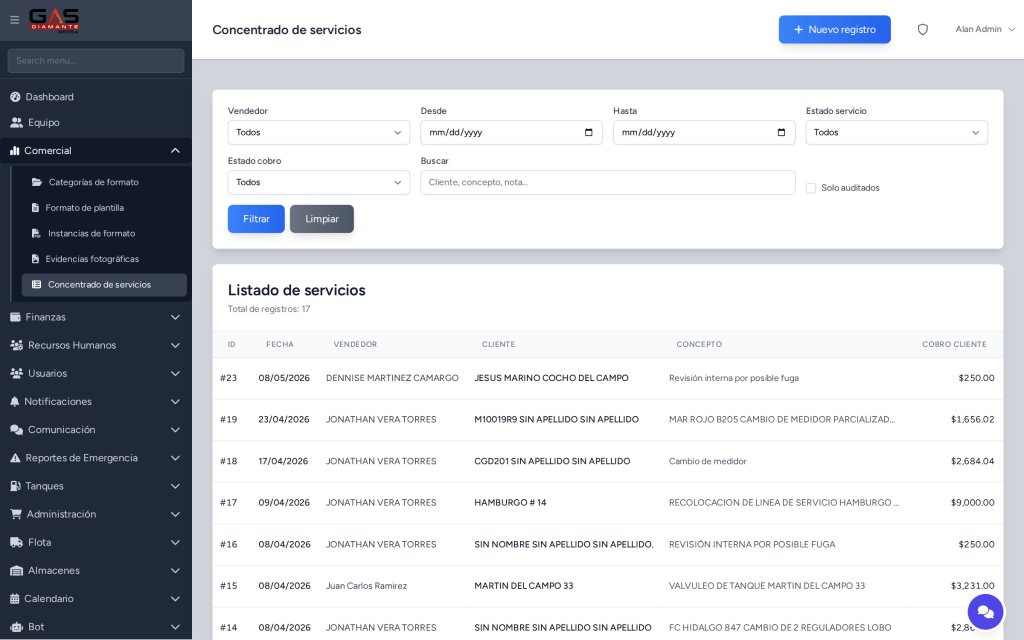Click the Comercial bar chart icon

(14, 150)
